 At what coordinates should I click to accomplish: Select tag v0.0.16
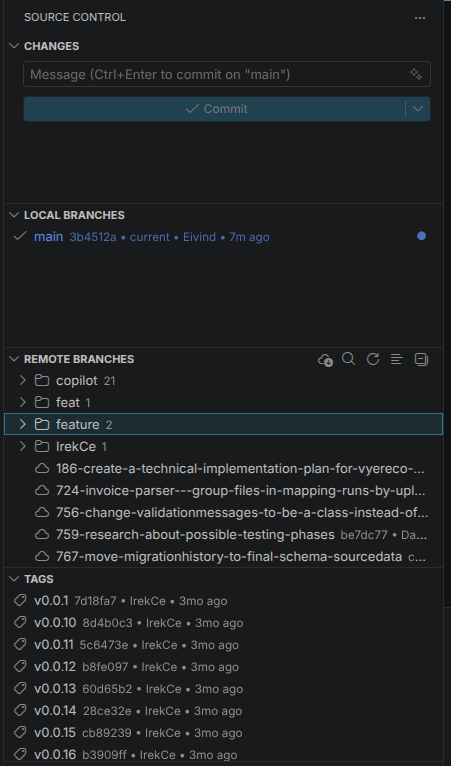[223, 755]
